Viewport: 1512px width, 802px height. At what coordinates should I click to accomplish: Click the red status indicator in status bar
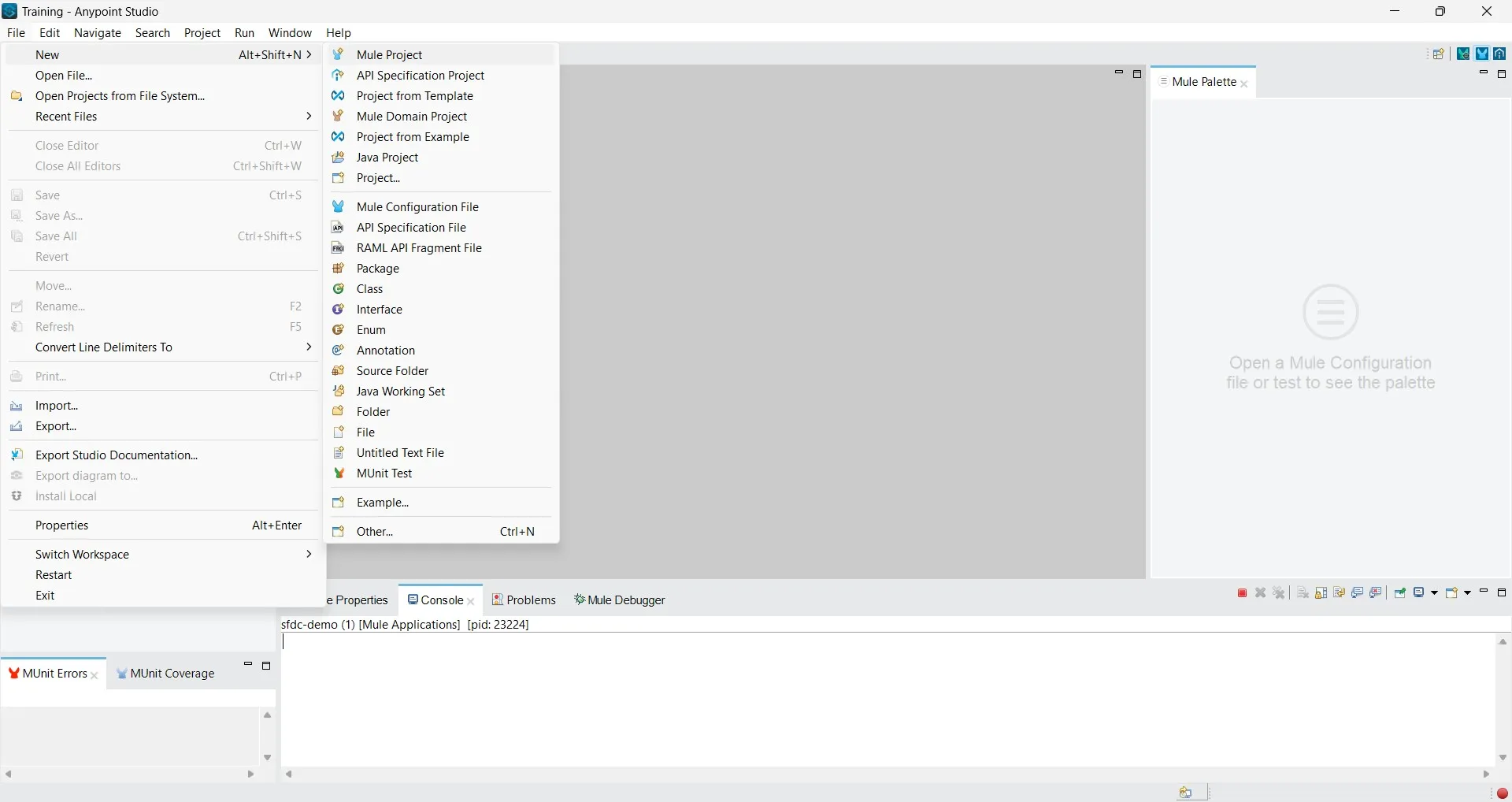(x=1503, y=793)
